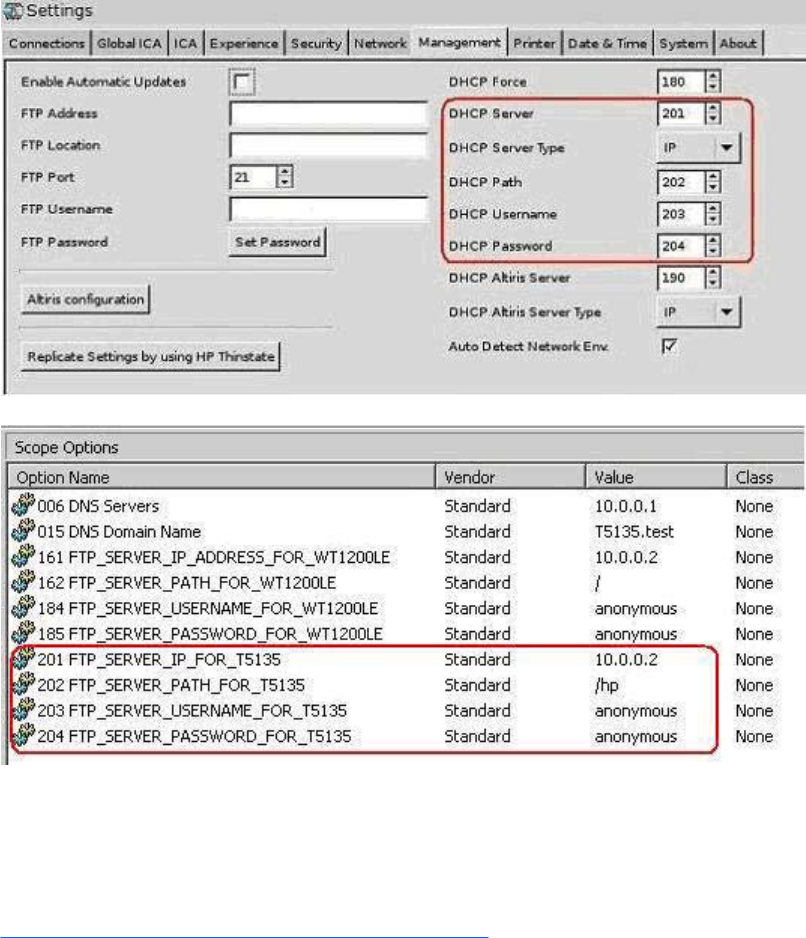Image resolution: width=806 pixels, height=938 pixels.
Task: Select the T5135.test value cell
Action: coord(634,532)
